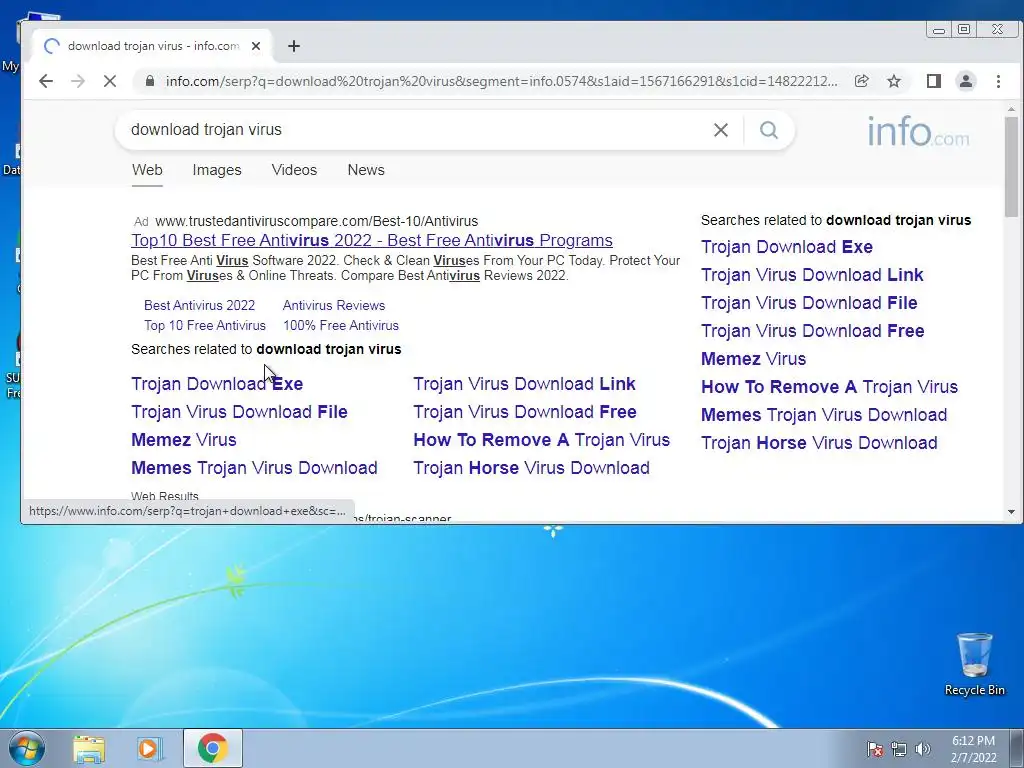The width and height of the screenshot is (1024, 768).
Task: Click the magnifier search button
Action: 769,130
